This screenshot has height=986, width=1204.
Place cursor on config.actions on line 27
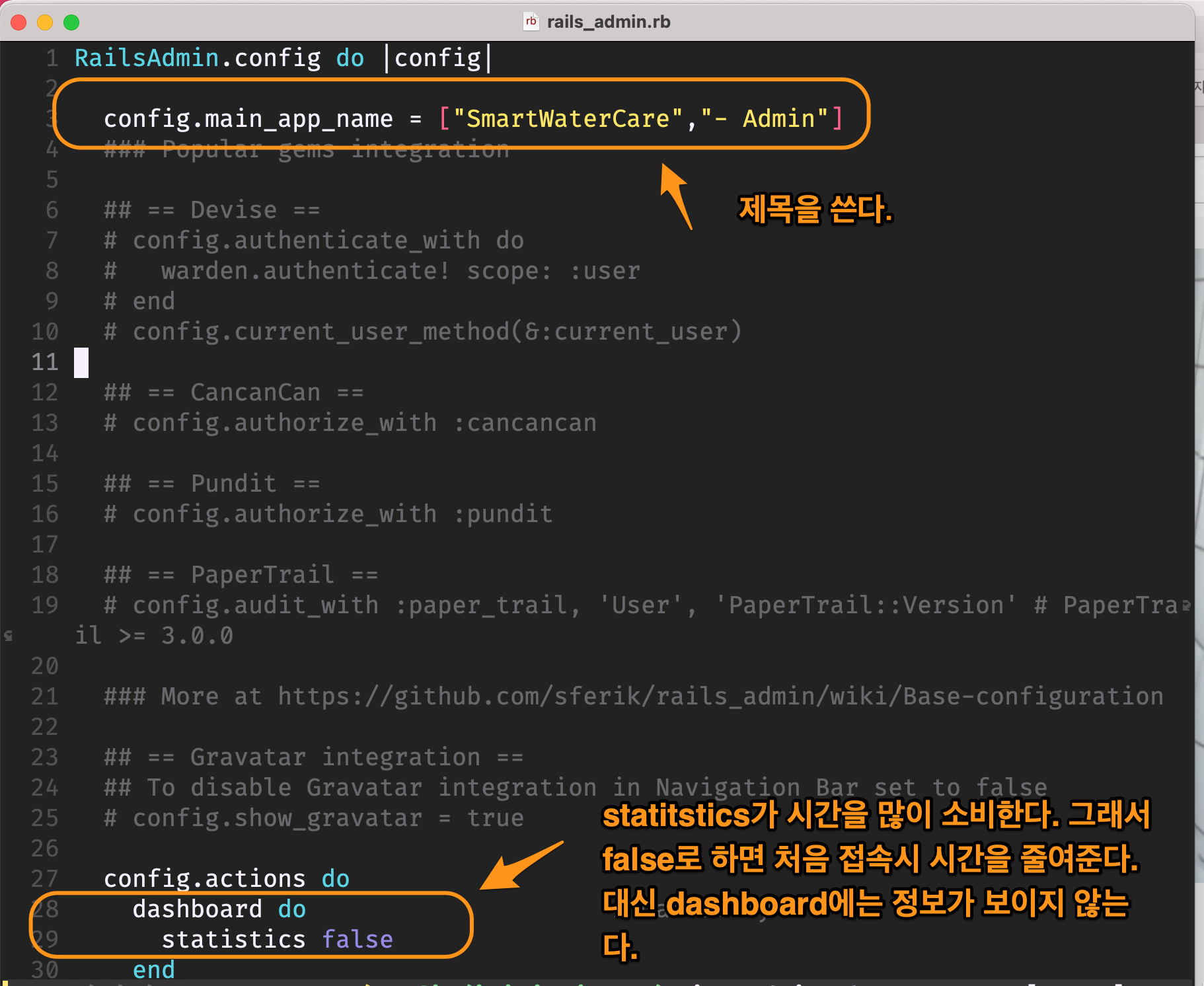click(204, 879)
